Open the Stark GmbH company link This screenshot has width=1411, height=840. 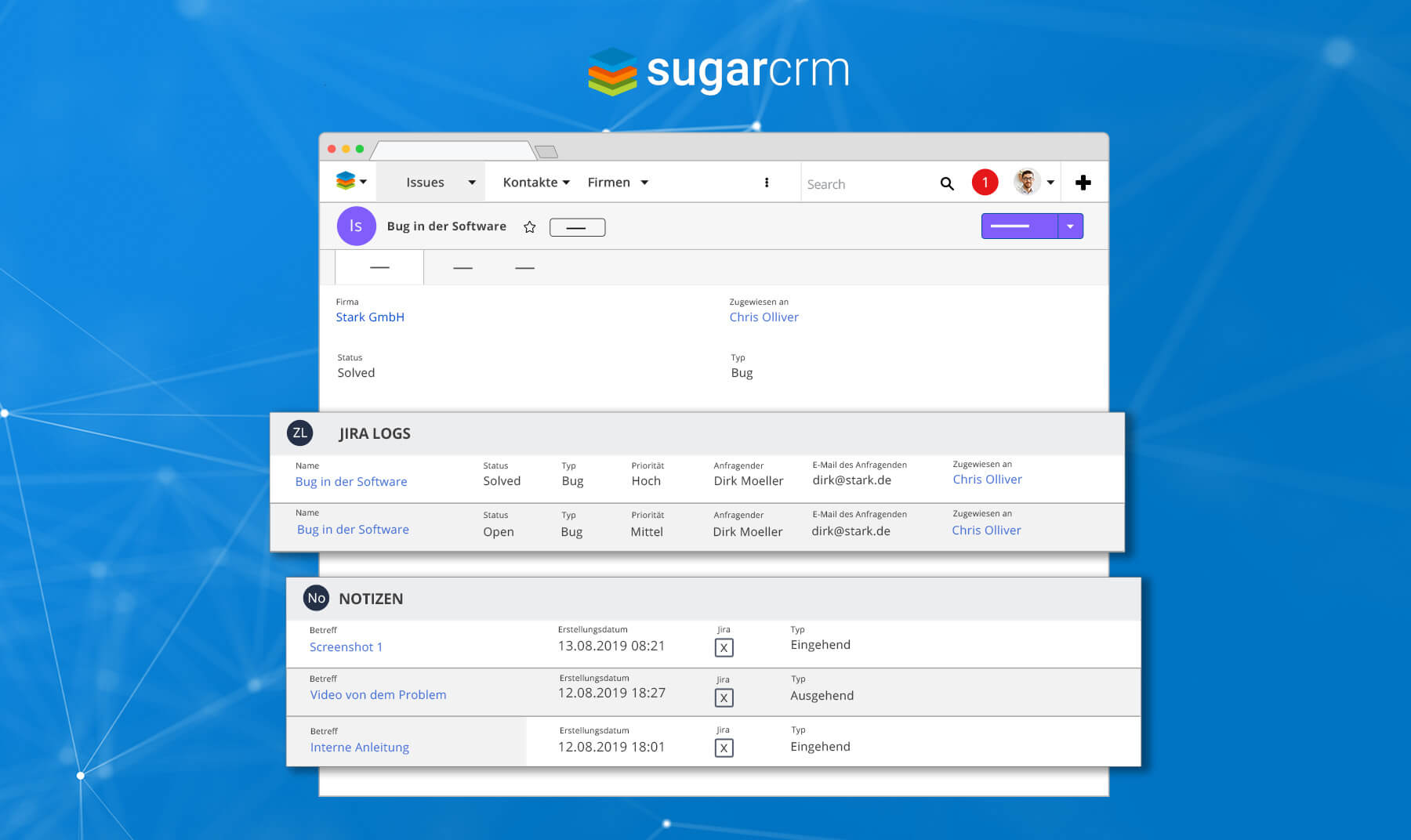[370, 317]
